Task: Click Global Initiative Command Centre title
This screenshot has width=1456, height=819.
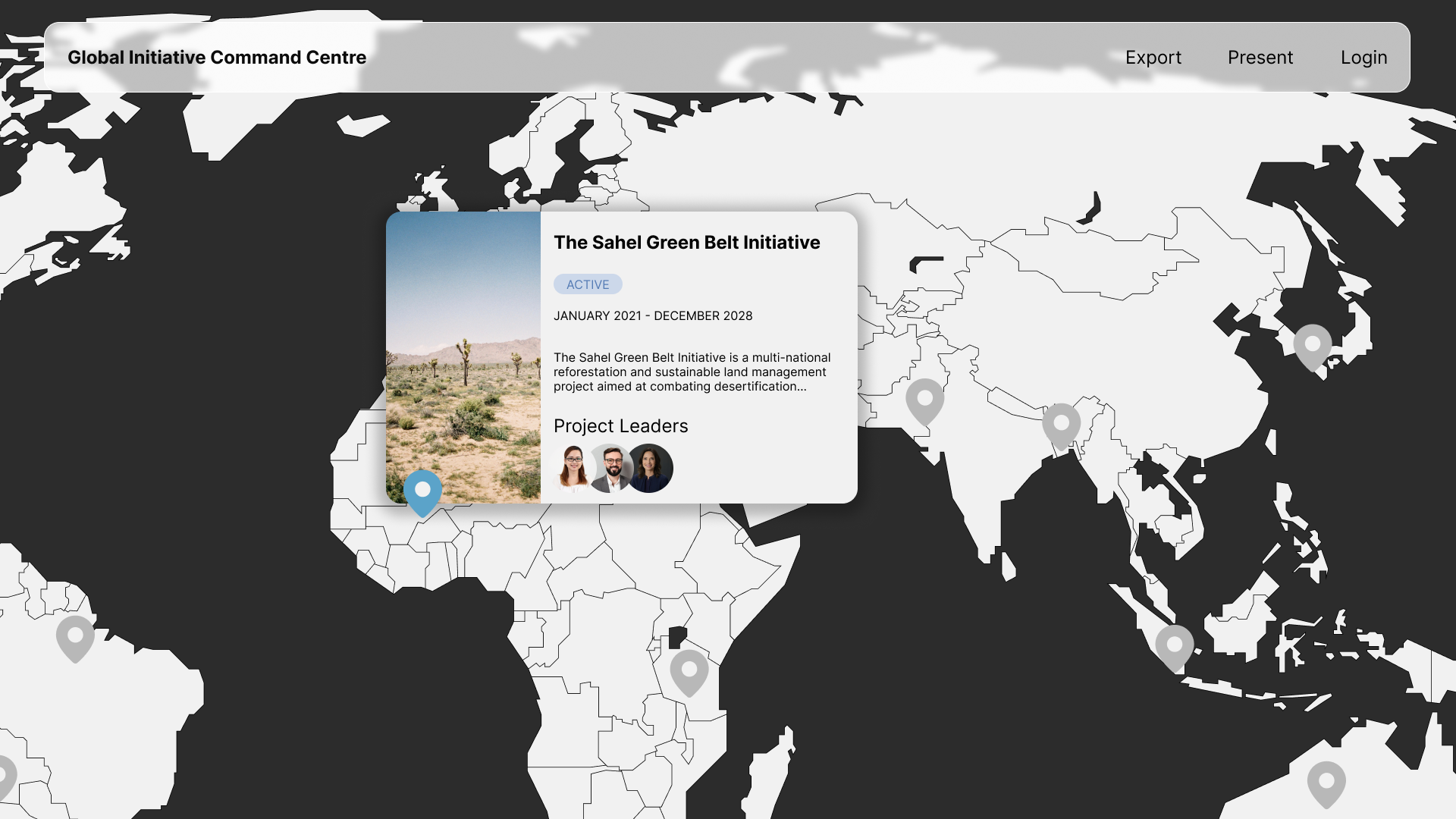Action: [x=217, y=58]
